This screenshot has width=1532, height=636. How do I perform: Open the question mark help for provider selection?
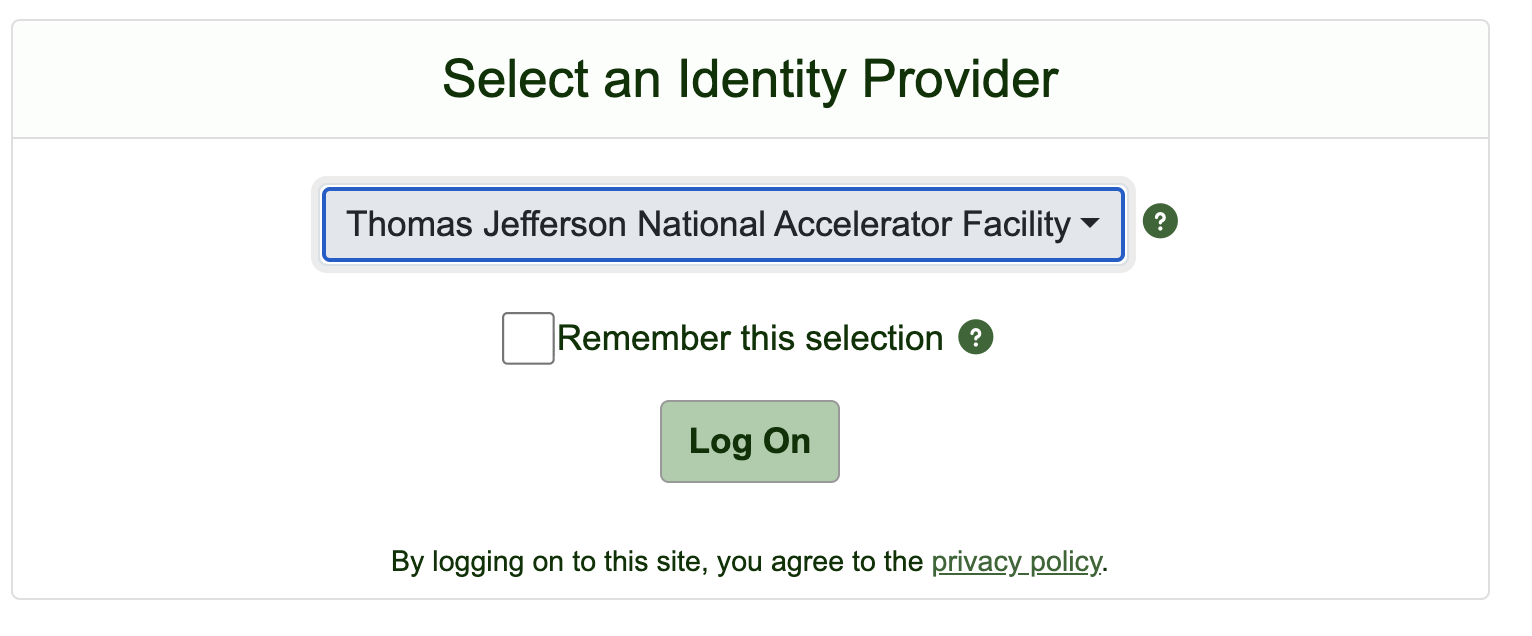point(1160,221)
